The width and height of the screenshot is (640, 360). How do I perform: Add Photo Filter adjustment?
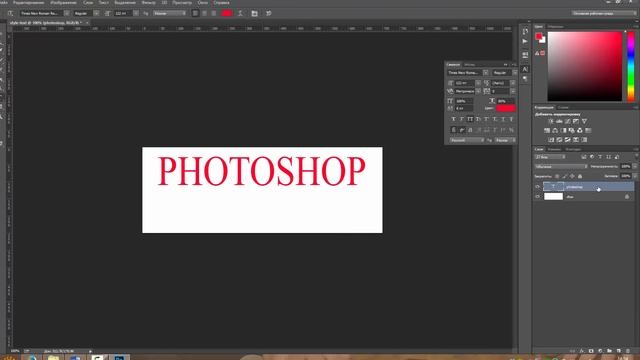[571, 131]
